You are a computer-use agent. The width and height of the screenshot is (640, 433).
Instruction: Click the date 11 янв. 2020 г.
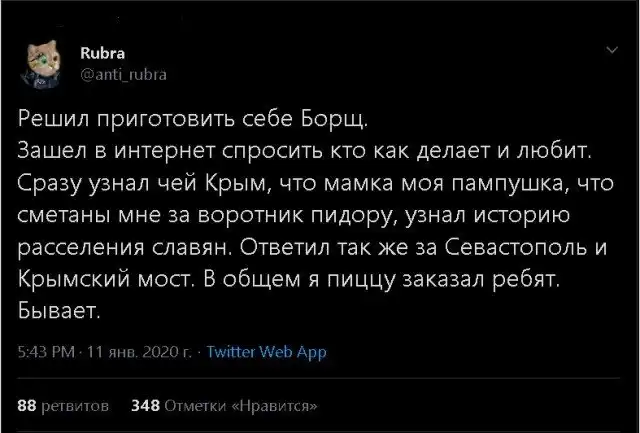135,352
